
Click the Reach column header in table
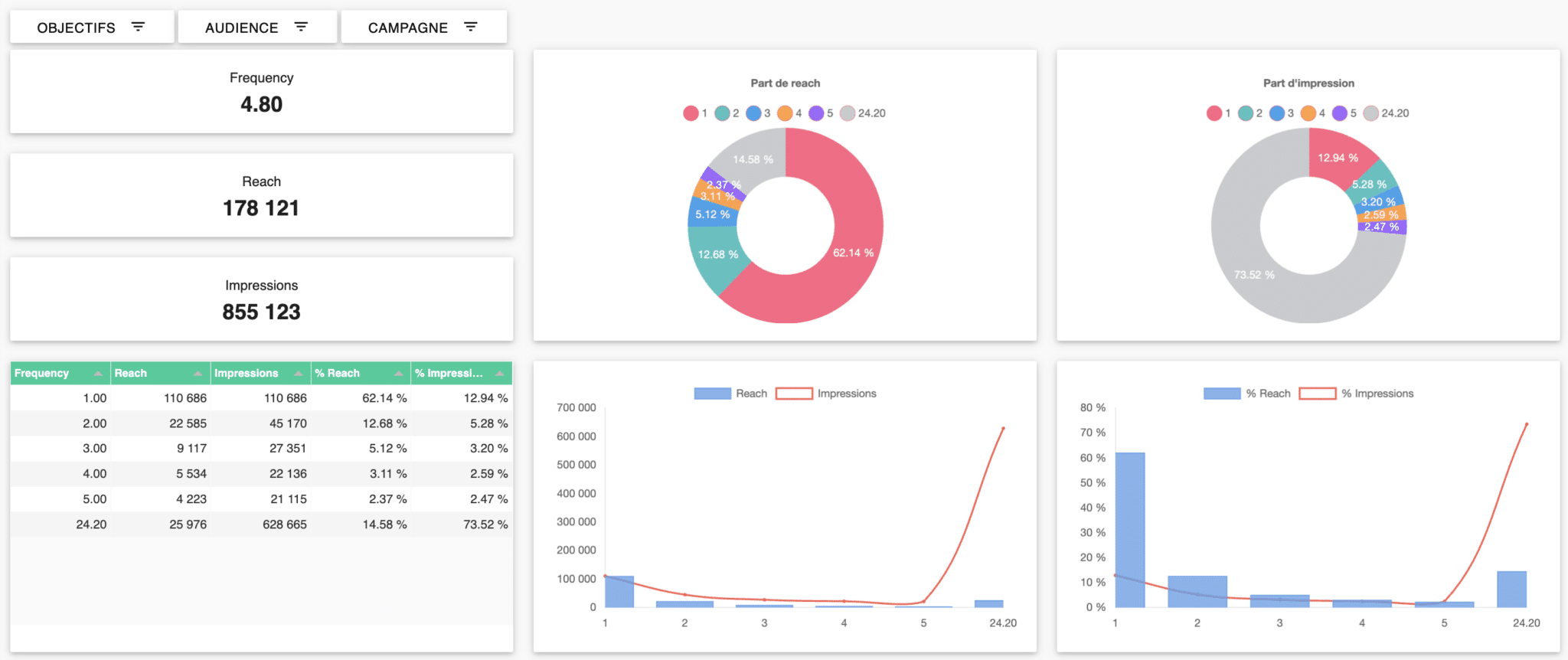161,373
